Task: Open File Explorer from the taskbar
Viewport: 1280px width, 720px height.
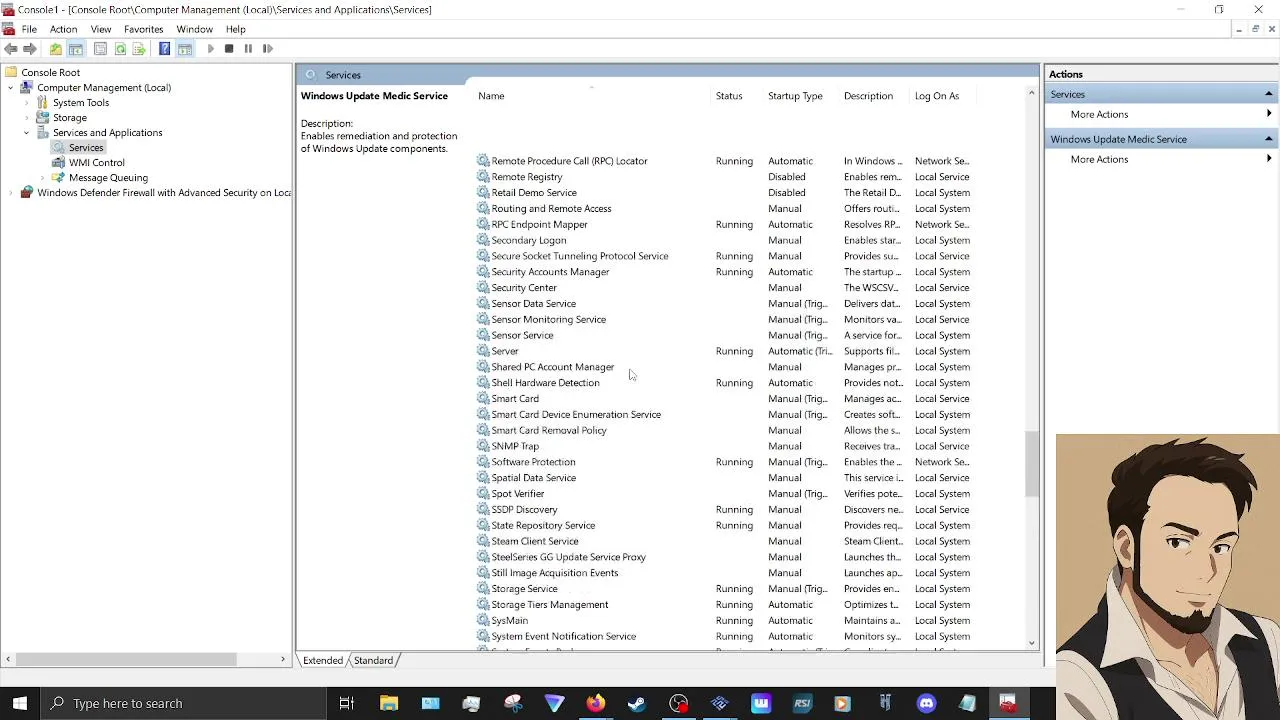Action: [389, 703]
